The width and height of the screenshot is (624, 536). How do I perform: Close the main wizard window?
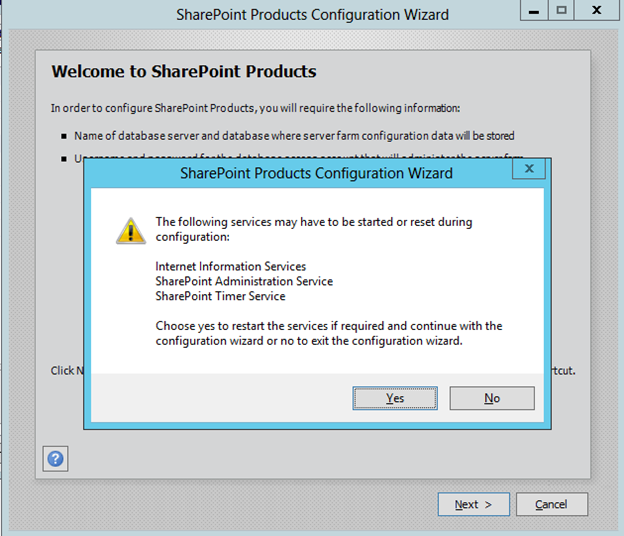pos(597,10)
